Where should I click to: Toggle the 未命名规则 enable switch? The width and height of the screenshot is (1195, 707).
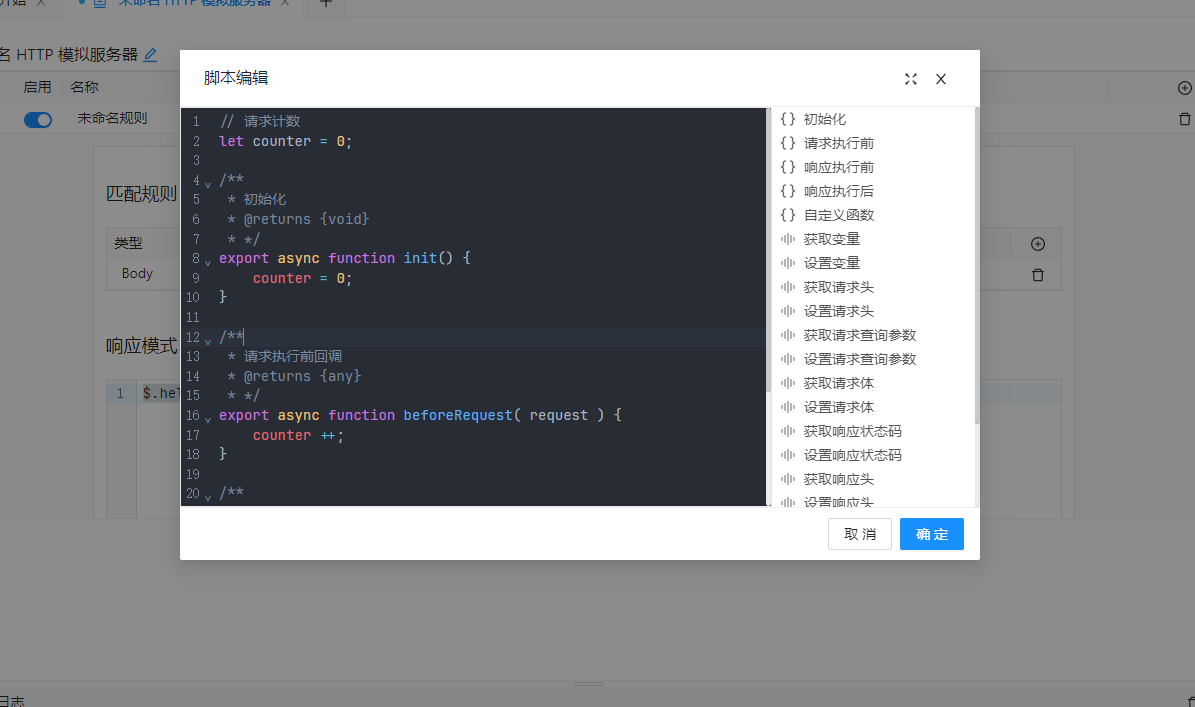[x=38, y=120]
